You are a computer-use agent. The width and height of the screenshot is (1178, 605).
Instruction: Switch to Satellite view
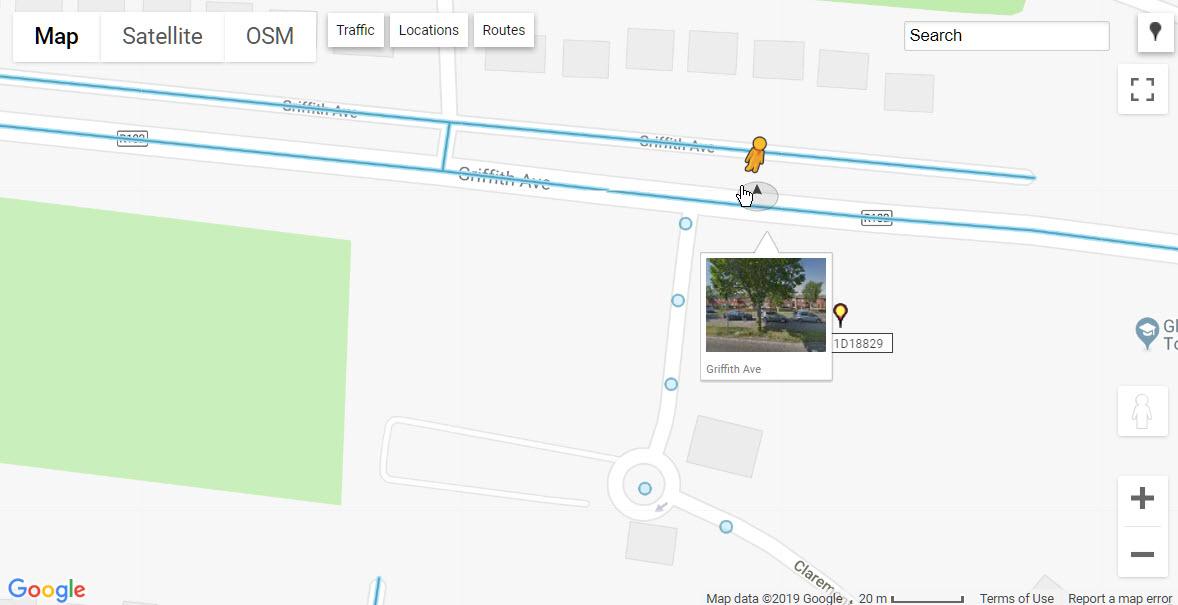tap(162, 36)
